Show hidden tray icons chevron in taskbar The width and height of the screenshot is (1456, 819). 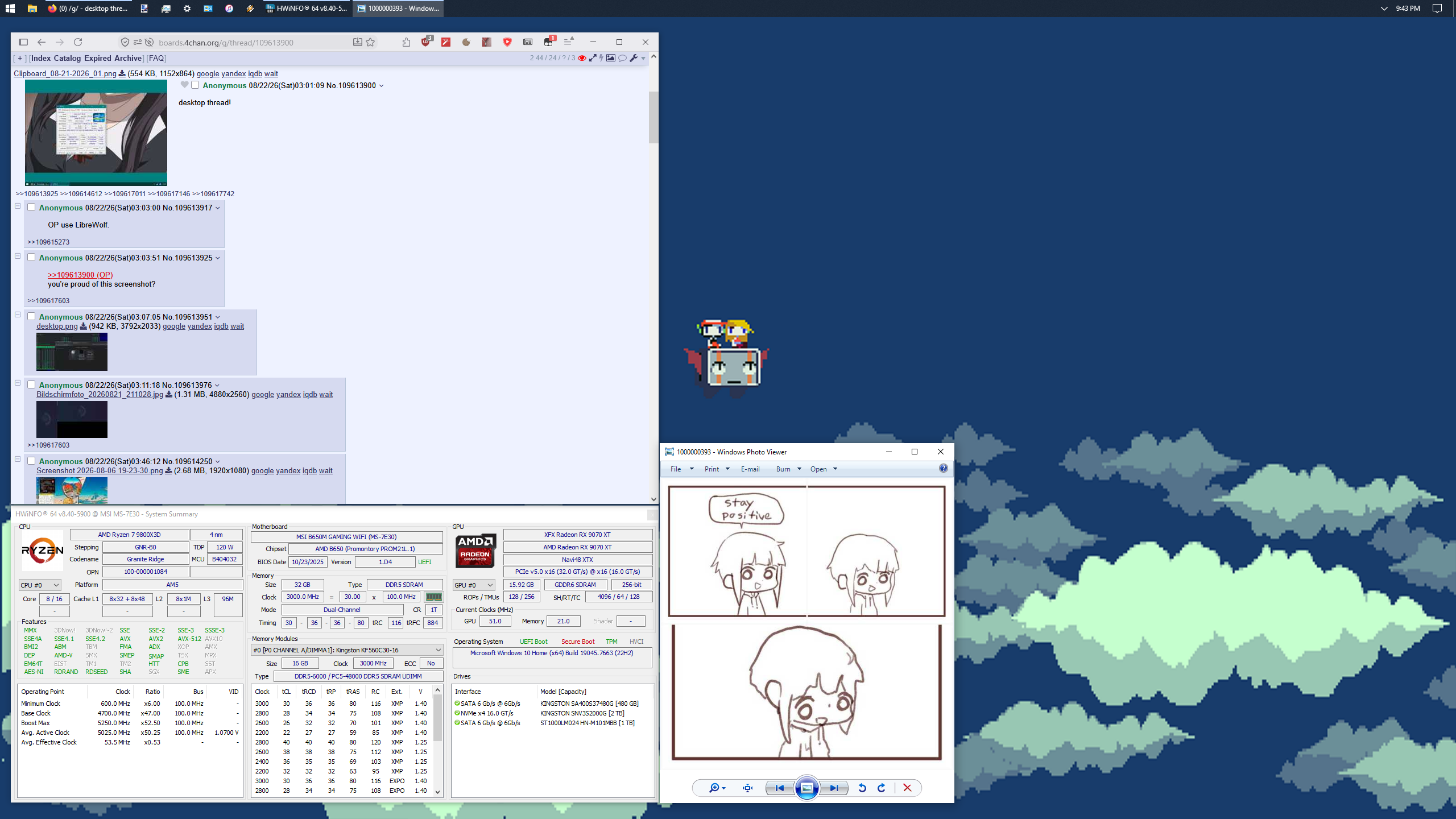point(1383,9)
